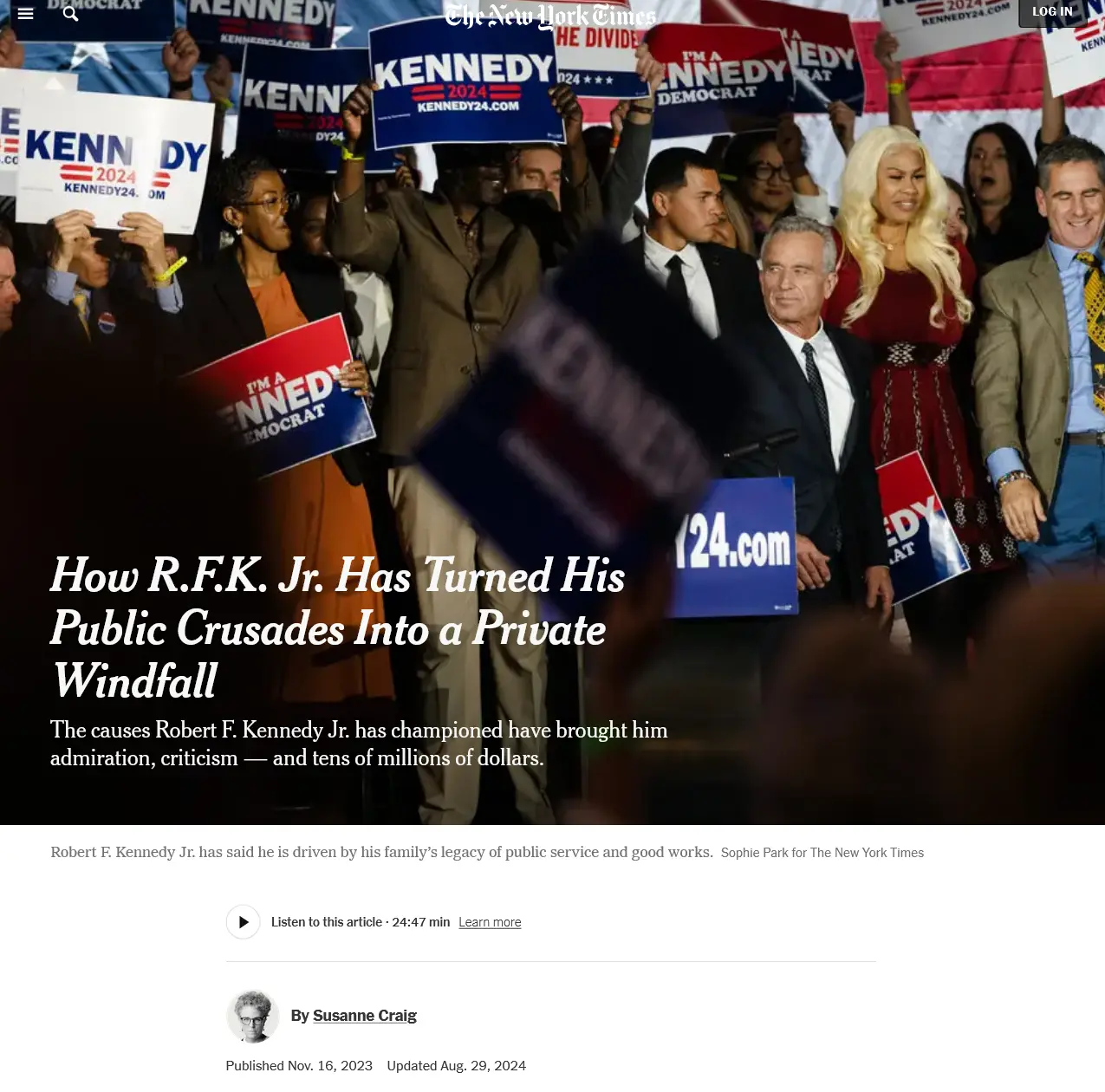Click Susanne Craig's author portrait thumbnail
The height and width of the screenshot is (1092, 1105).
[253, 1016]
